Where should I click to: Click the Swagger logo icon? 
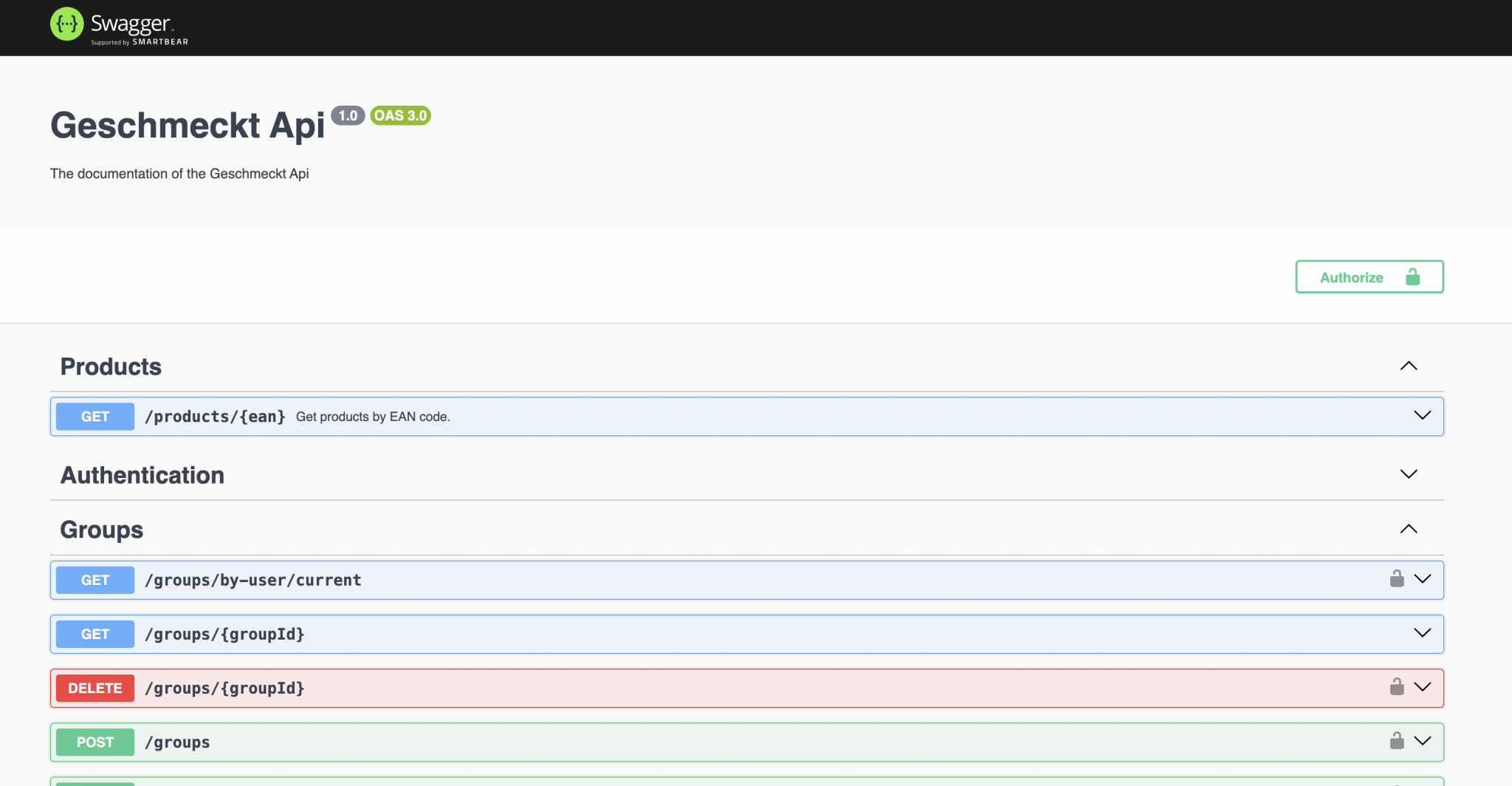pos(66,24)
